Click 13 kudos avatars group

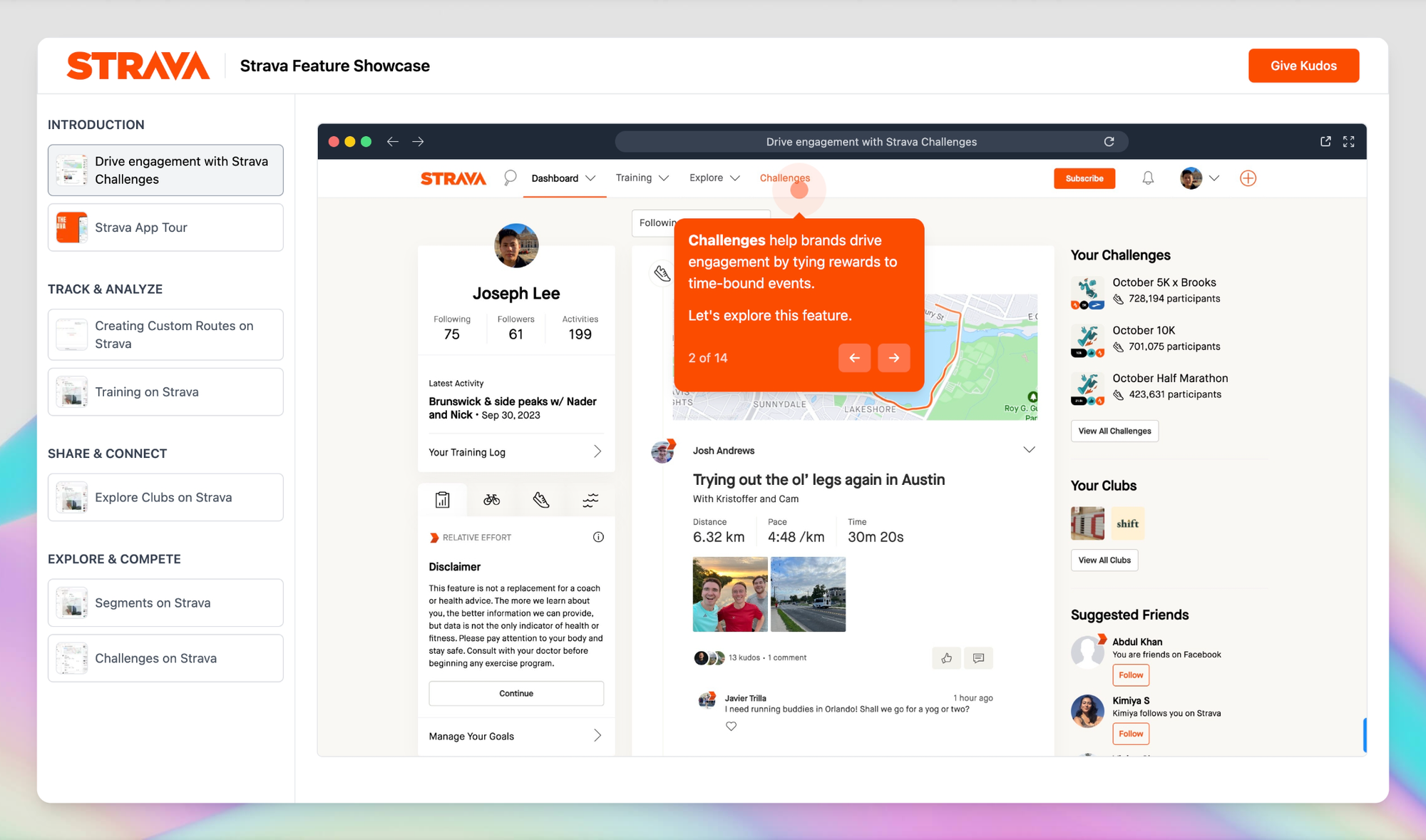pos(709,657)
